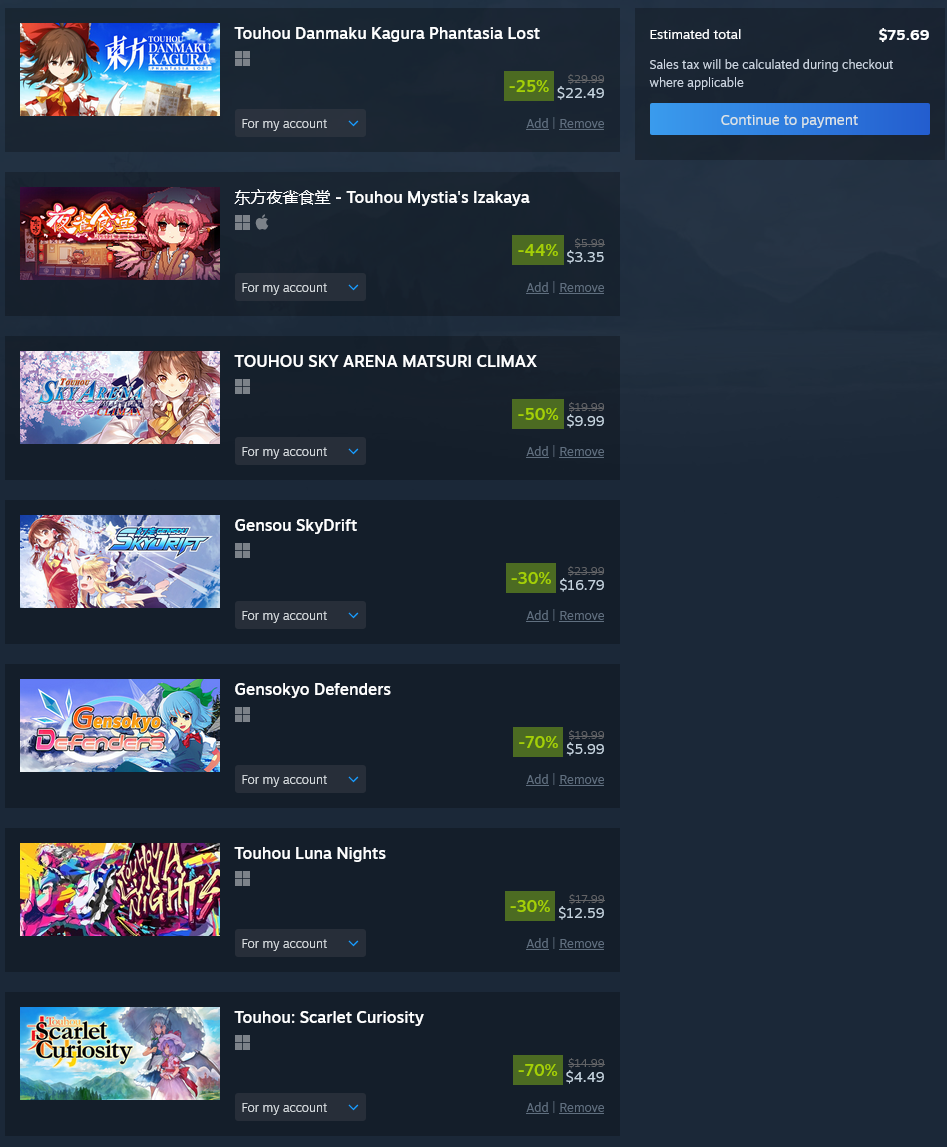The width and height of the screenshot is (947, 1147).
Task: Click the Apple icon under Mystia's Izakaya
Action: (x=262, y=222)
